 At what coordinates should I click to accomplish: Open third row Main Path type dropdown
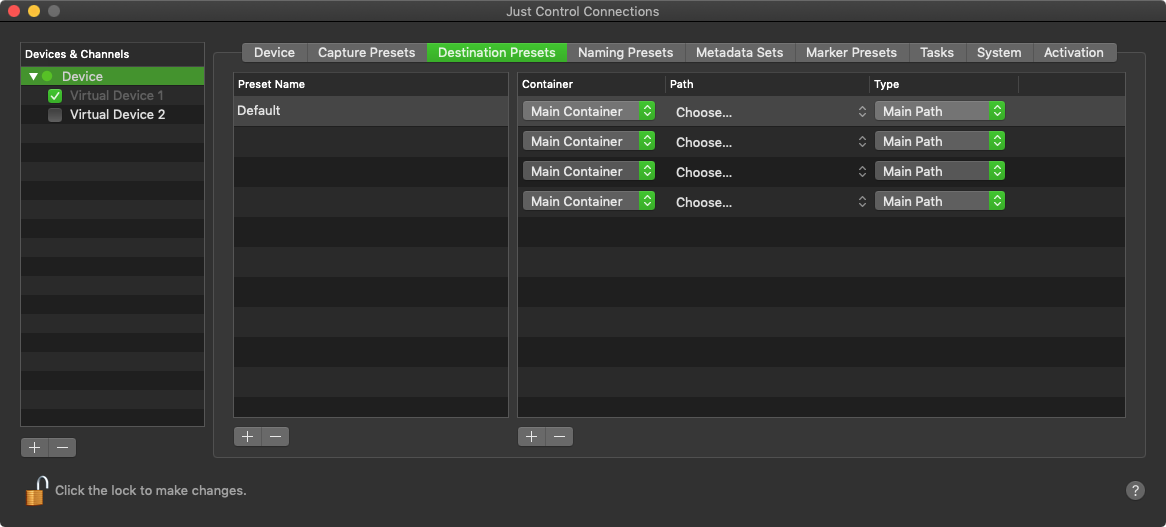pyautogui.click(x=940, y=171)
